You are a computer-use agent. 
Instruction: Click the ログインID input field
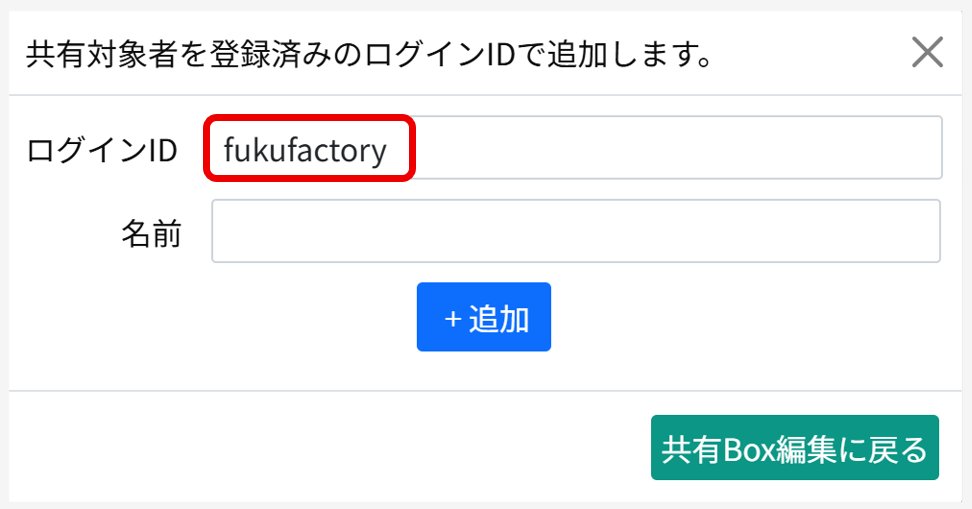point(575,148)
